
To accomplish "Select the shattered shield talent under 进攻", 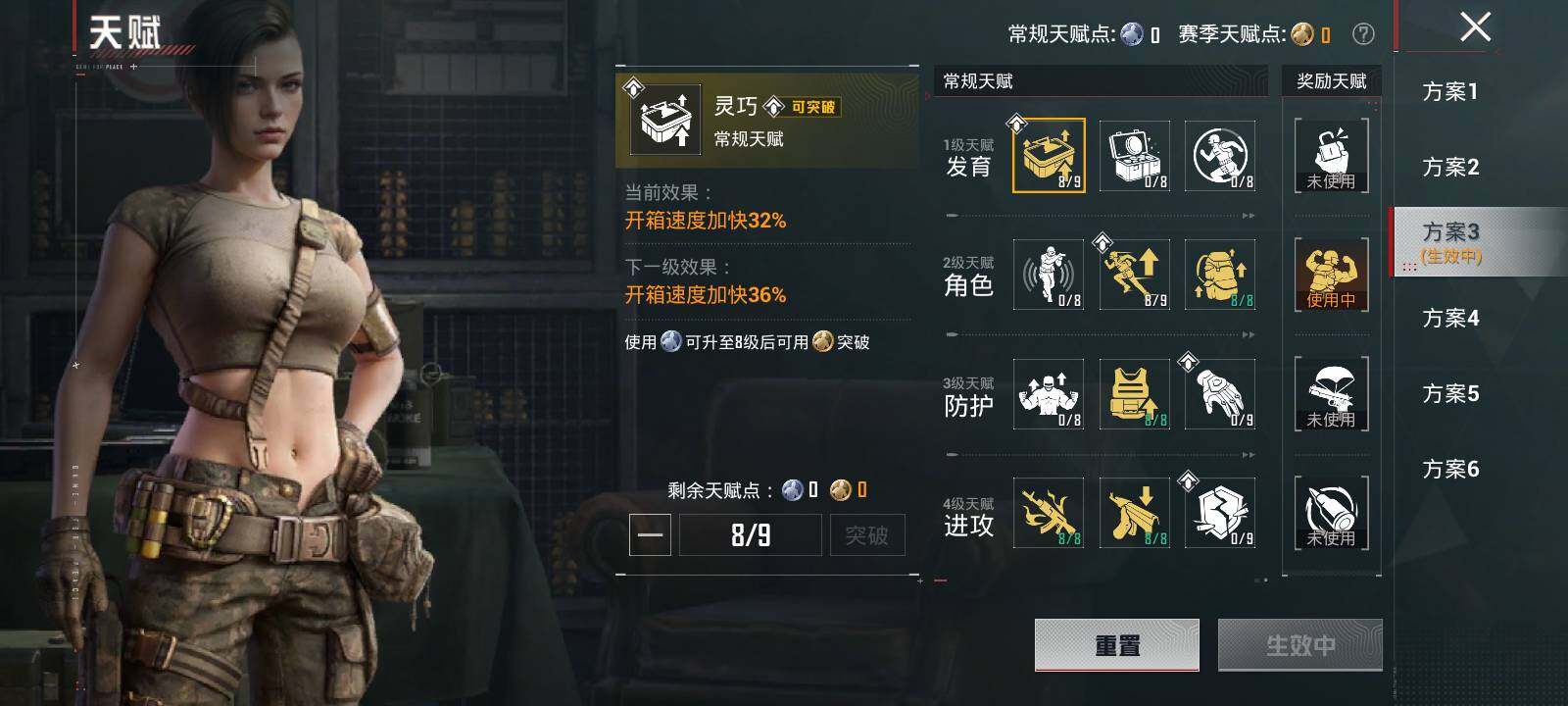I will coord(1220,513).
